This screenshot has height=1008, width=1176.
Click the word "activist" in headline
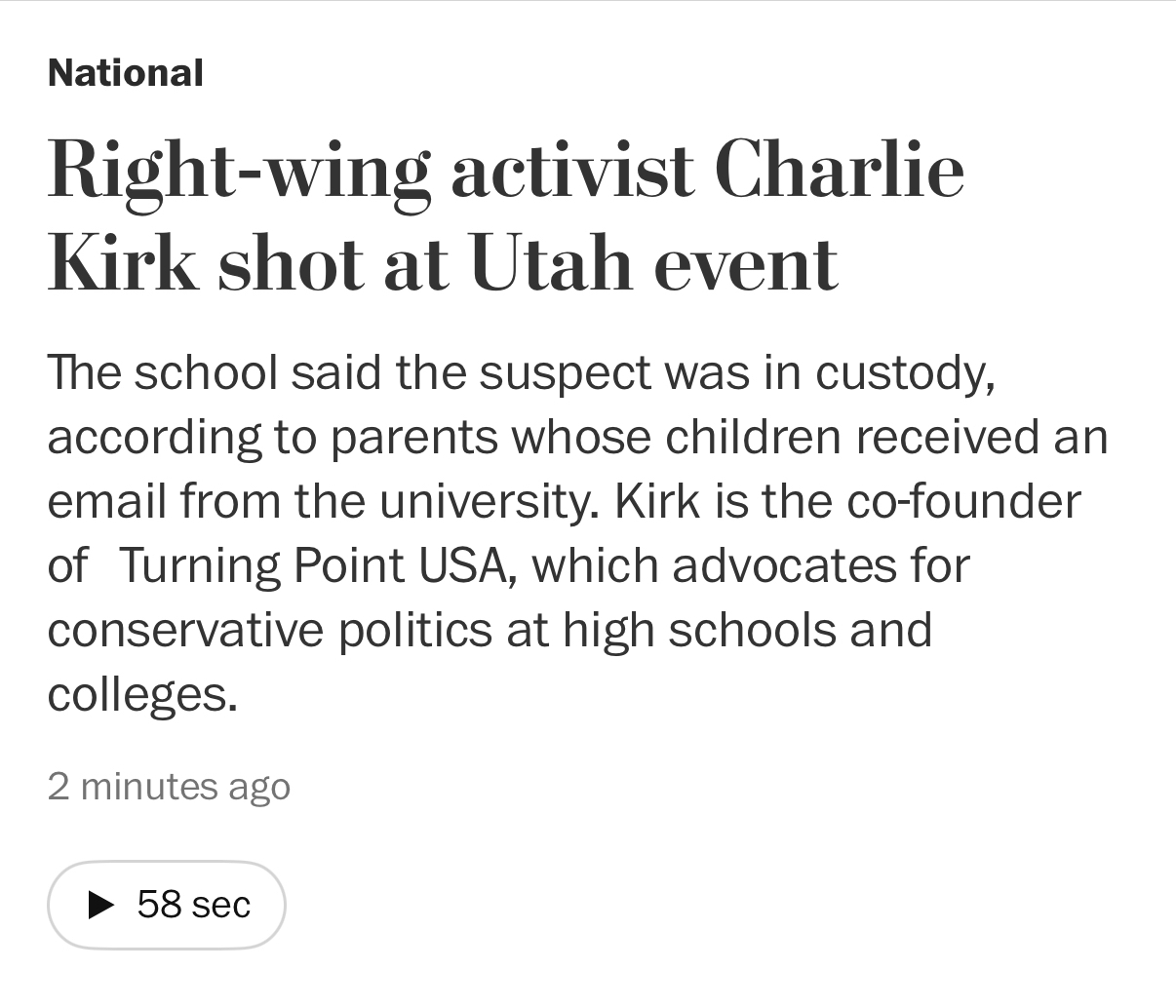click(x=572, y=170)
